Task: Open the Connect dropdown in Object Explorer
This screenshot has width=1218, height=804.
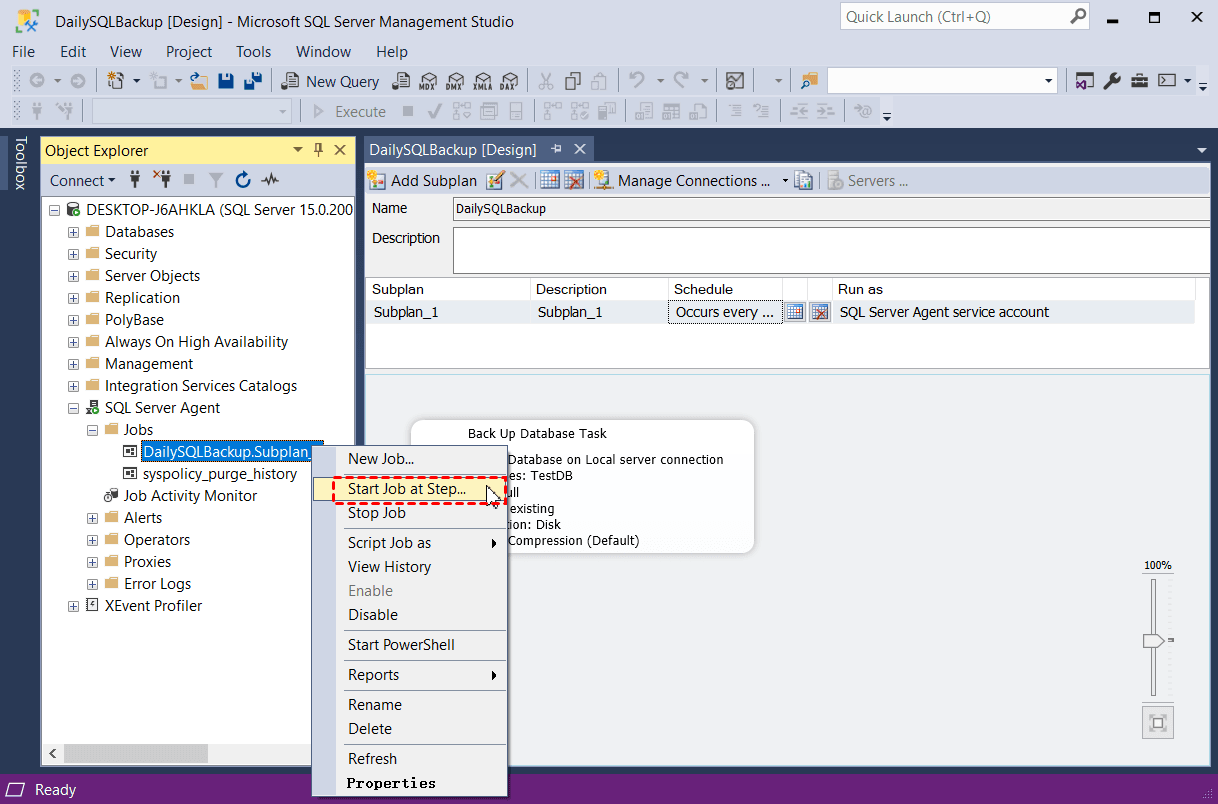Action: click(82, 180)
